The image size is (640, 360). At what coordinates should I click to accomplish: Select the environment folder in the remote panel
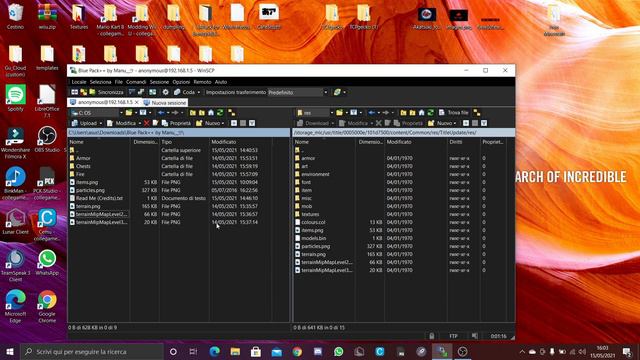point(315,174)
